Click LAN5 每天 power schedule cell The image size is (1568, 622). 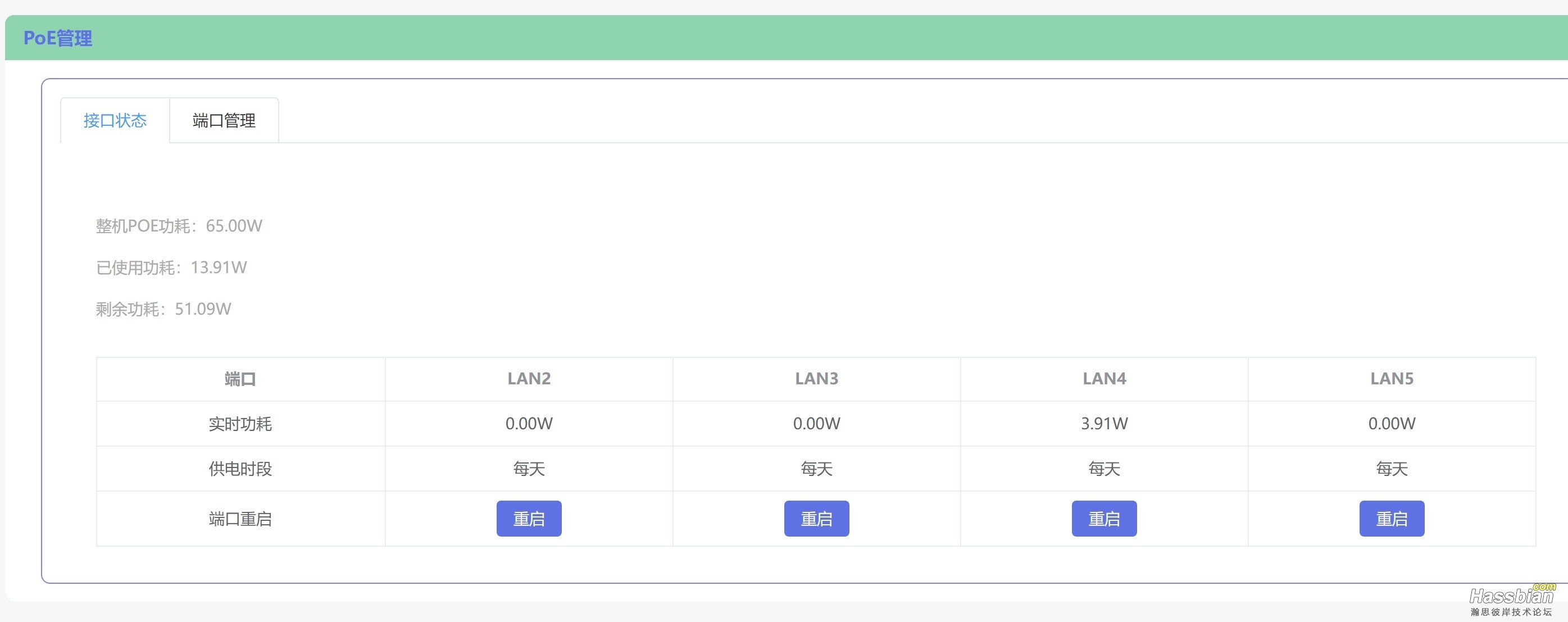pos(1392,469)
